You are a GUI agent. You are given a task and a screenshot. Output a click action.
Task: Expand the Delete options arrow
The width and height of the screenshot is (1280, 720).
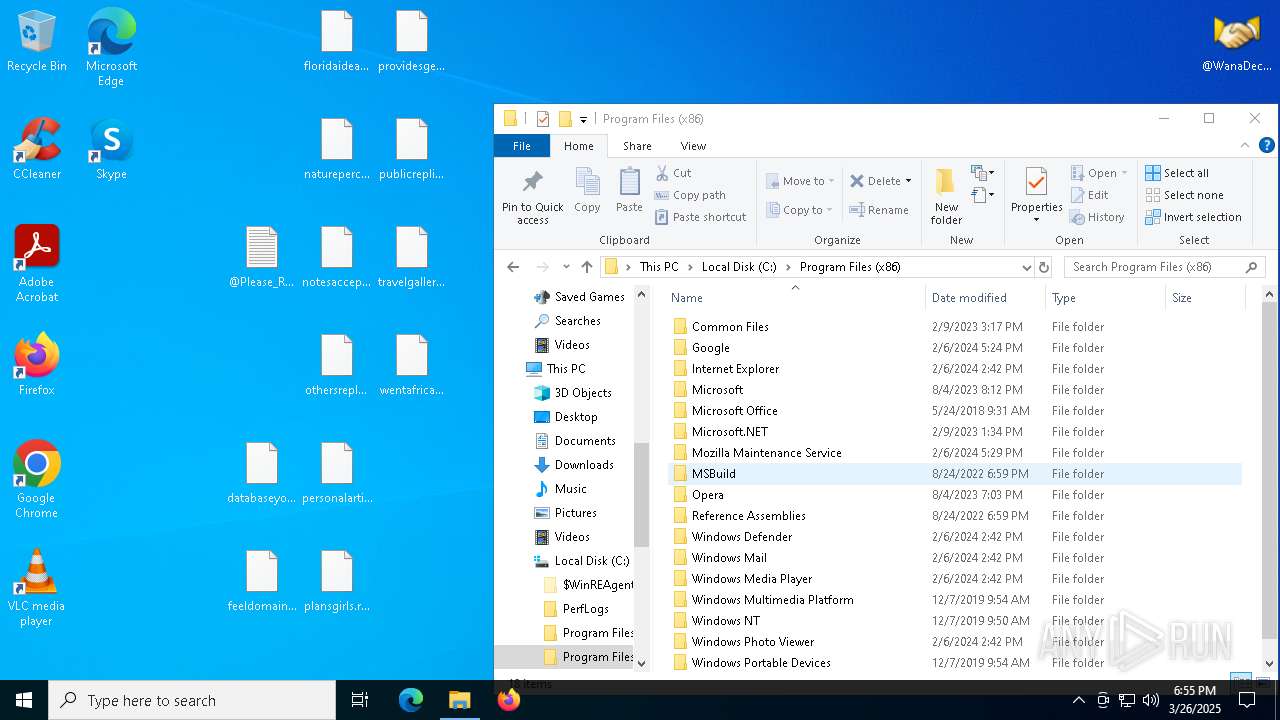(908, 181)
